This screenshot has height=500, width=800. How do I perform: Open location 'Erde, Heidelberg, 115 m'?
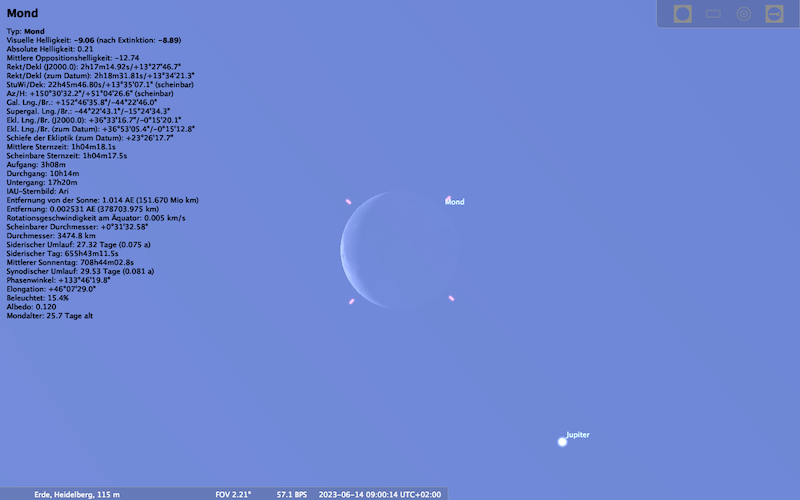(77, 494)
